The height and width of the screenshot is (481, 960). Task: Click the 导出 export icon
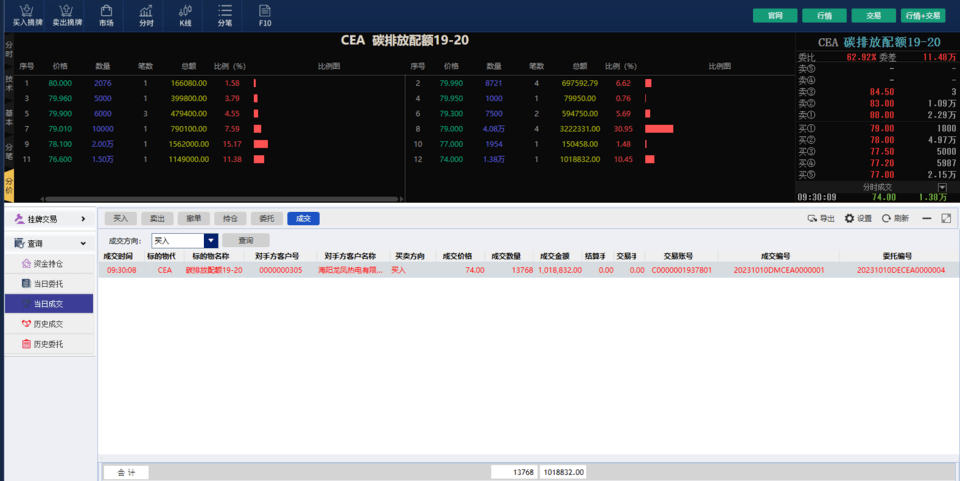(x=821, y=218)
